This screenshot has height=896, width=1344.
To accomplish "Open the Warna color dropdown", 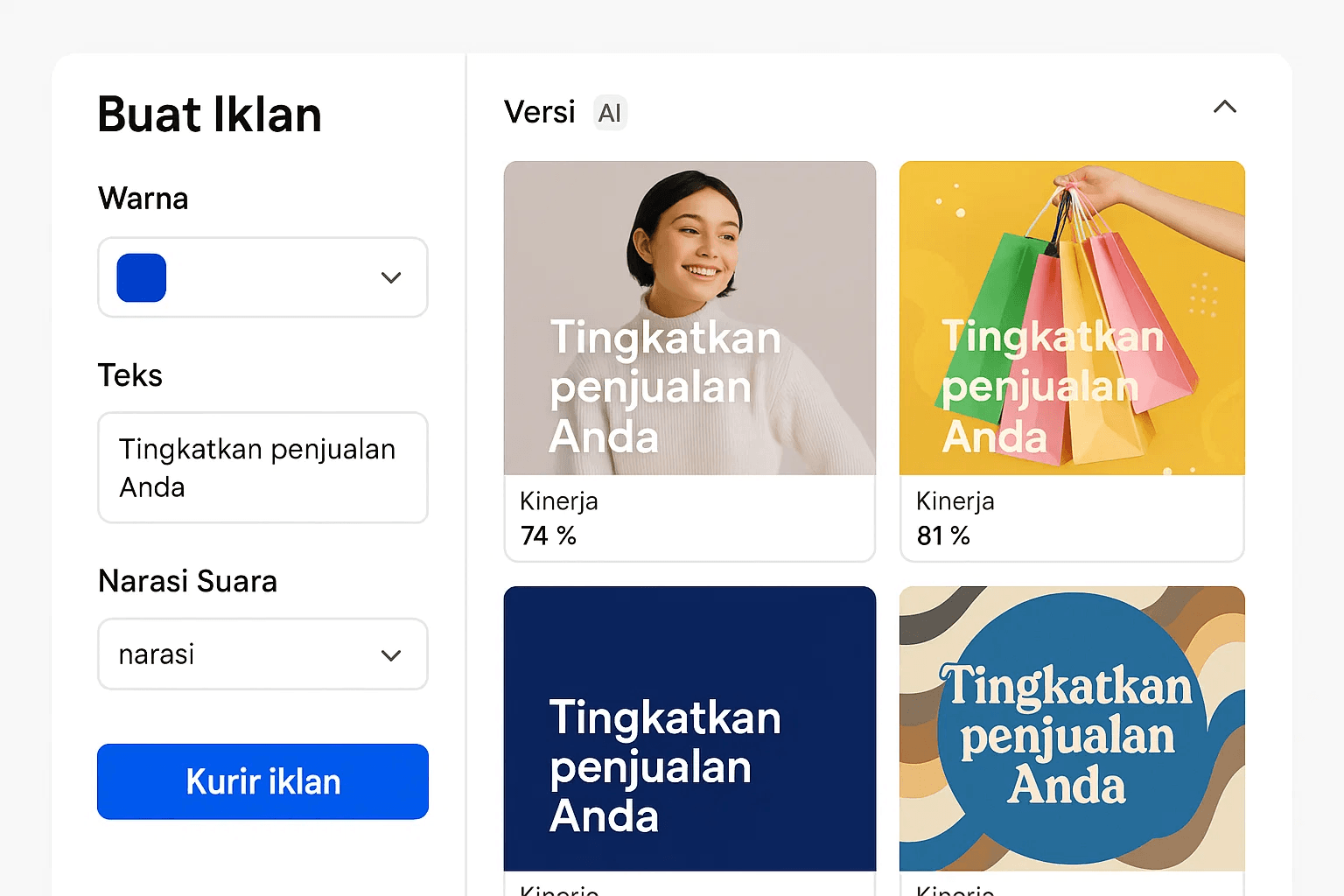I will click(x=262, y=277).
